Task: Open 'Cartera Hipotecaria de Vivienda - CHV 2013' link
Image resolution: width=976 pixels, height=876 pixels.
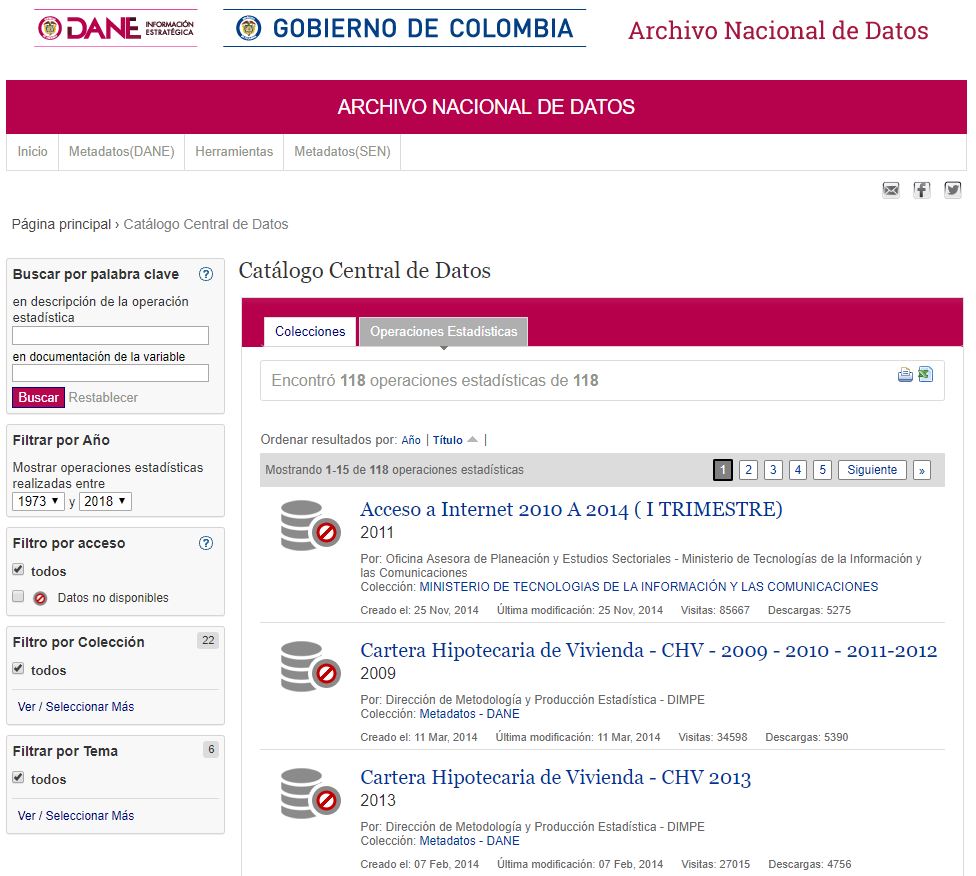Action: coord(555,777)
